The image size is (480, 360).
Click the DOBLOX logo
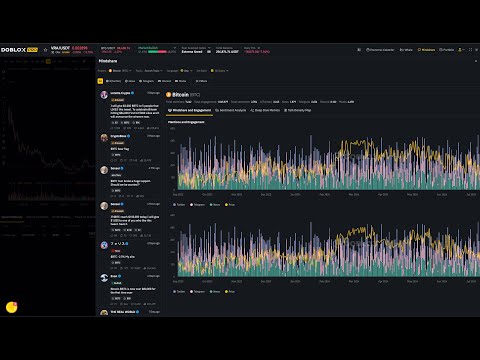[19, 50]
